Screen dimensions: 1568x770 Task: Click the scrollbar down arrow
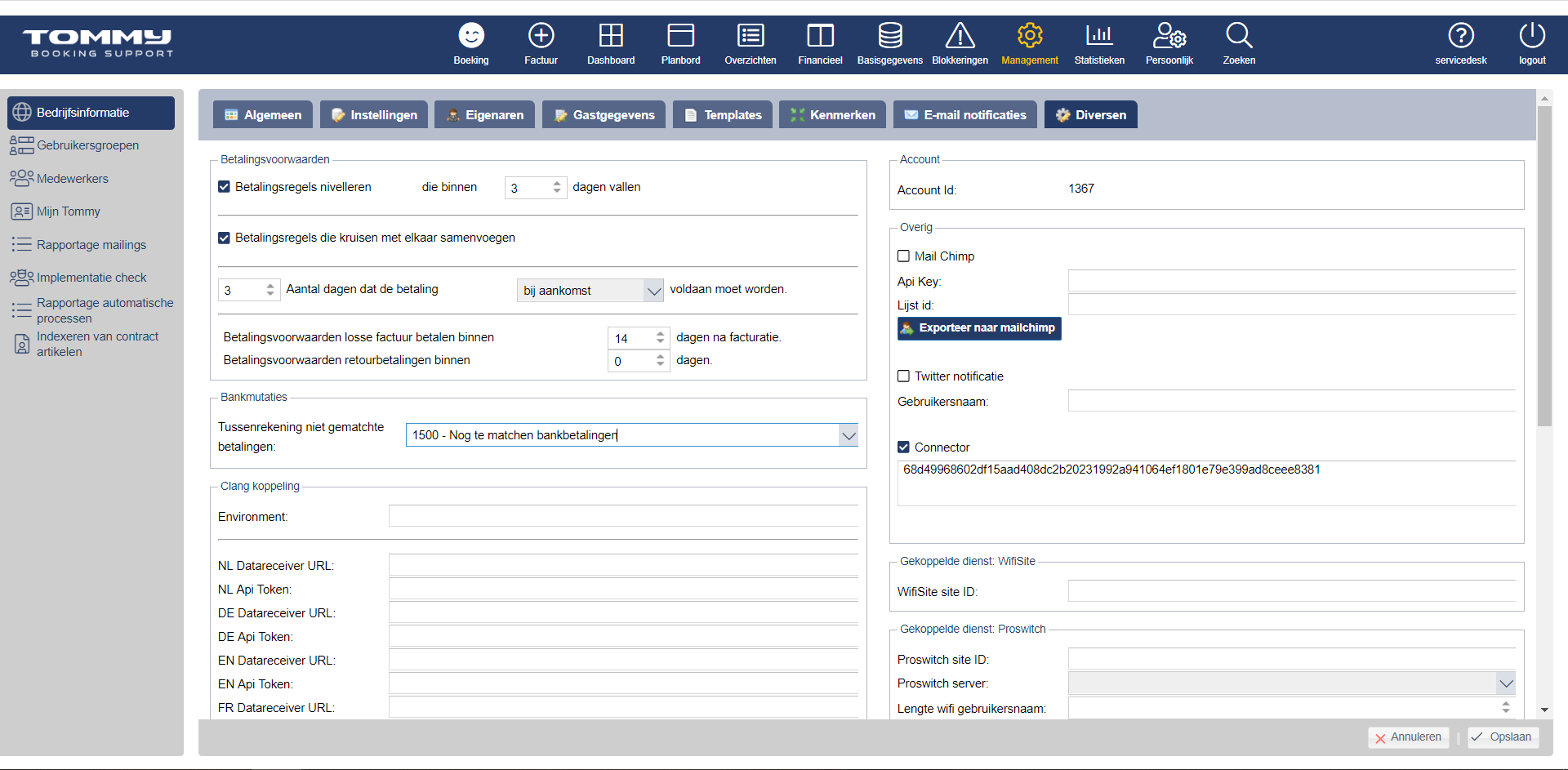1544,710
